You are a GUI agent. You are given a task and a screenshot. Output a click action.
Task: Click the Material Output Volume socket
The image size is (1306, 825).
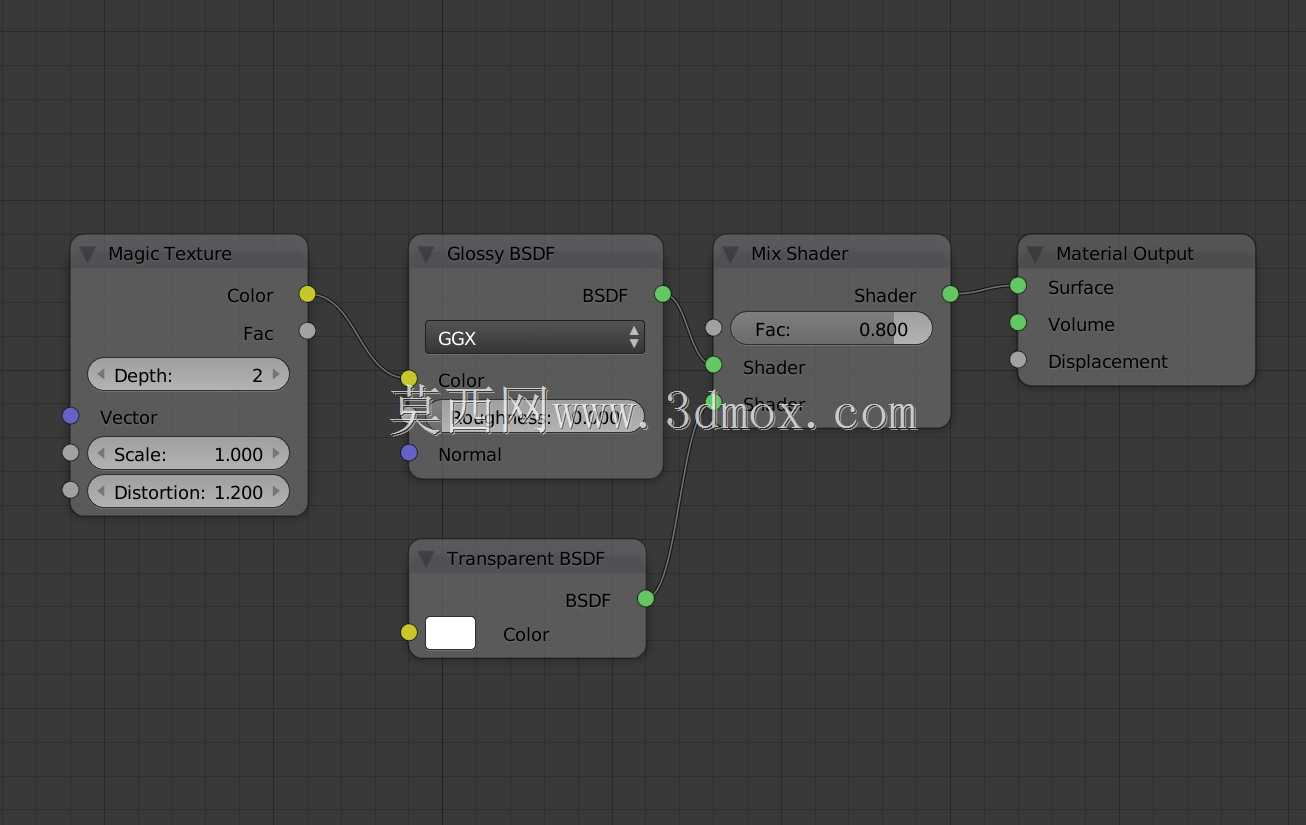pyautogui.click(x=1018, y=322)
